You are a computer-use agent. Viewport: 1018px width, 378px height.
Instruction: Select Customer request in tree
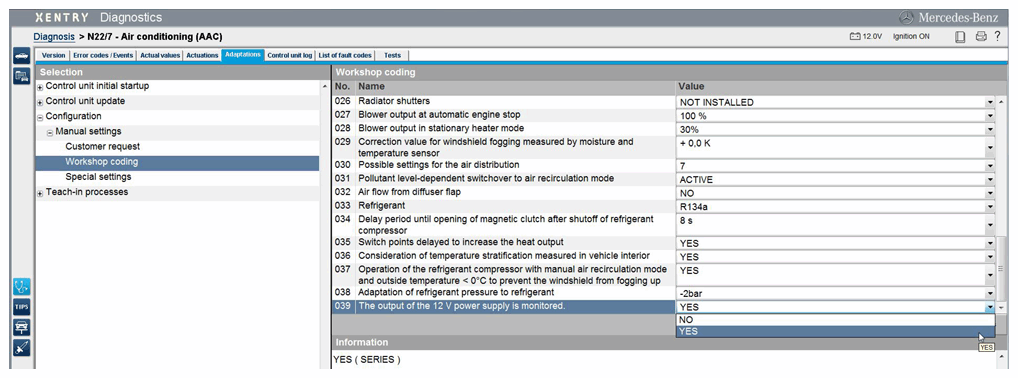click(103, 147)
